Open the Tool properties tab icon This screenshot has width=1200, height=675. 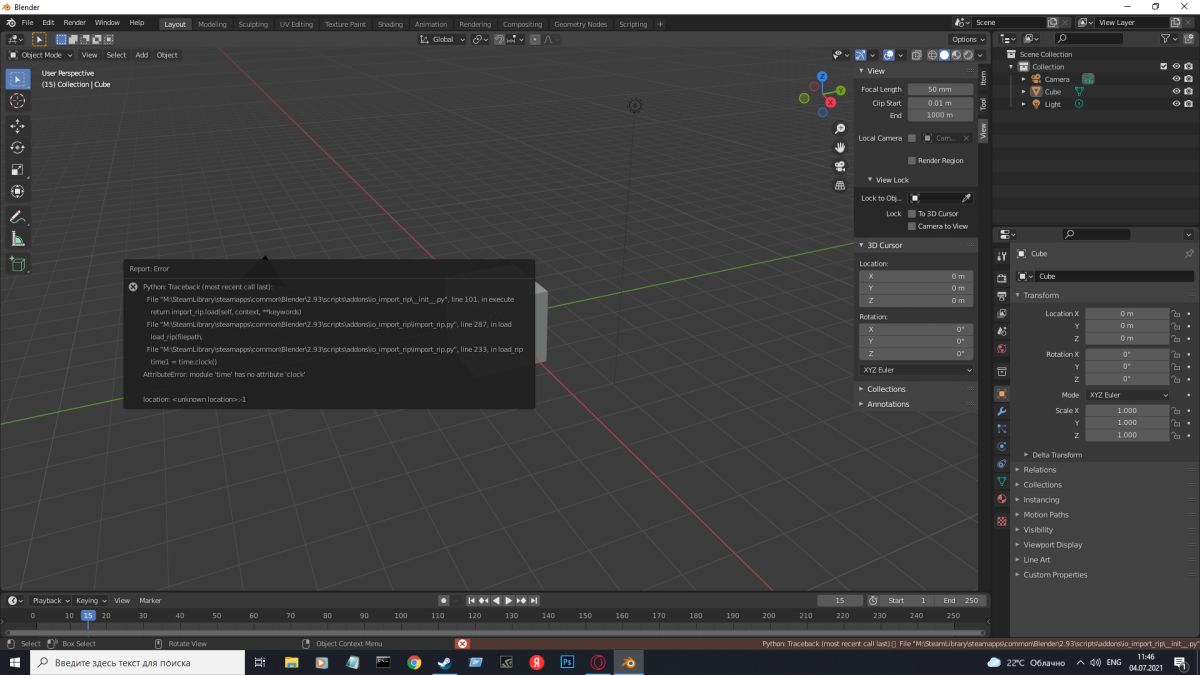click(1002, 257)
